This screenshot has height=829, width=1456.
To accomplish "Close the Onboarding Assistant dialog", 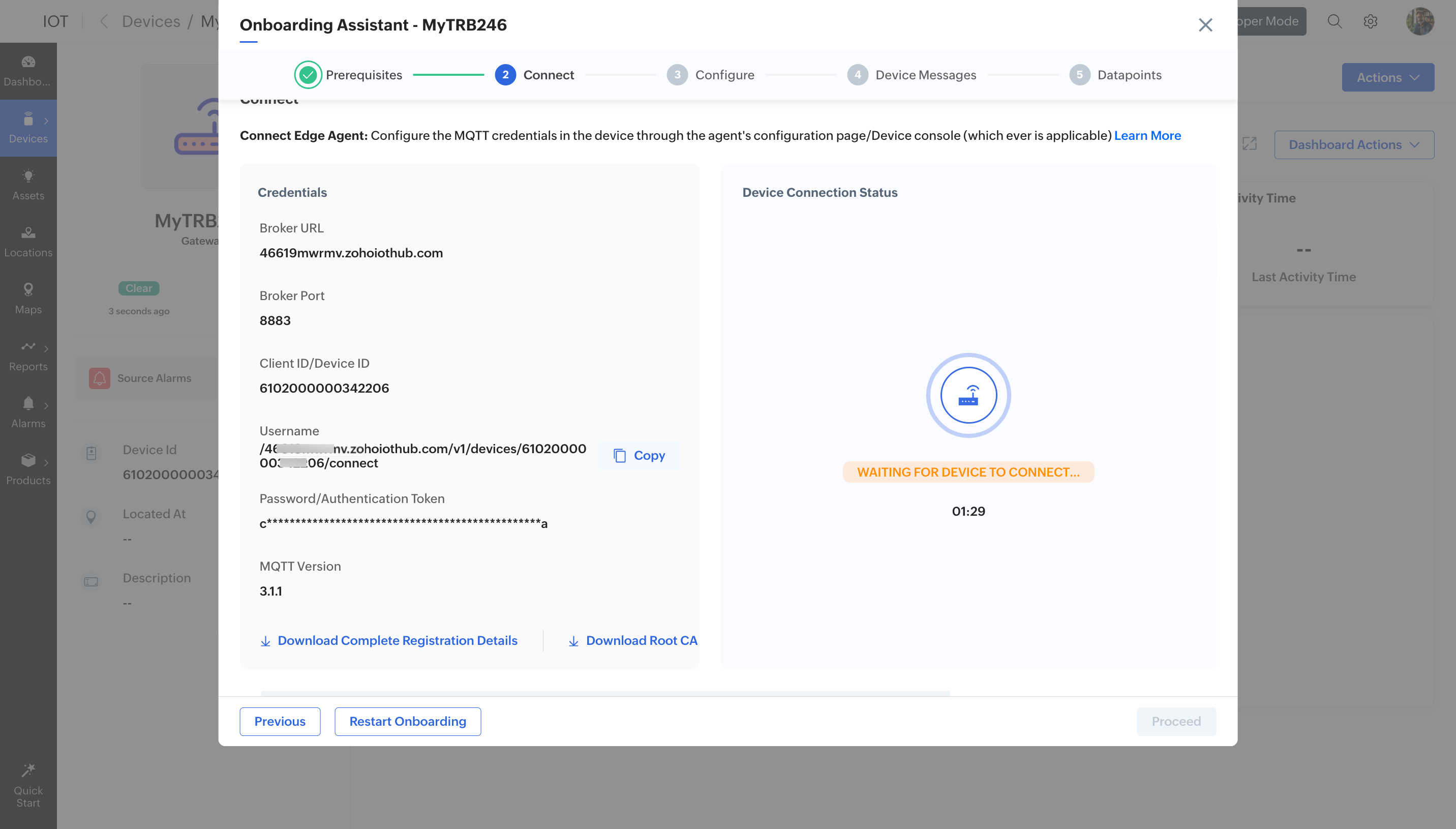I will (1205, 25).
